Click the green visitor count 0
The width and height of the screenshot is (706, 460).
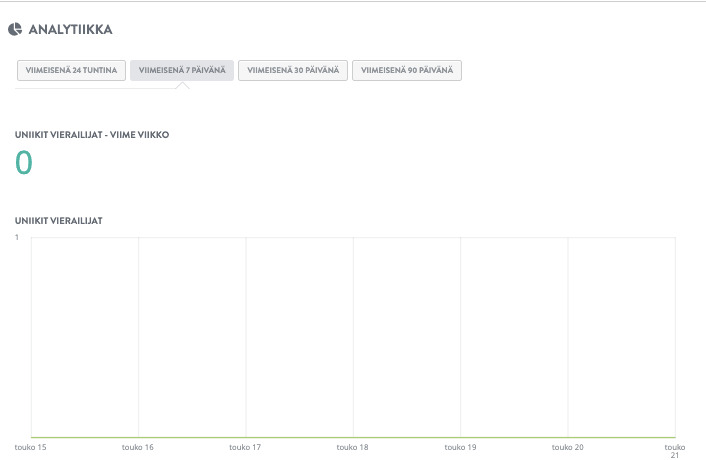point(24,162)
